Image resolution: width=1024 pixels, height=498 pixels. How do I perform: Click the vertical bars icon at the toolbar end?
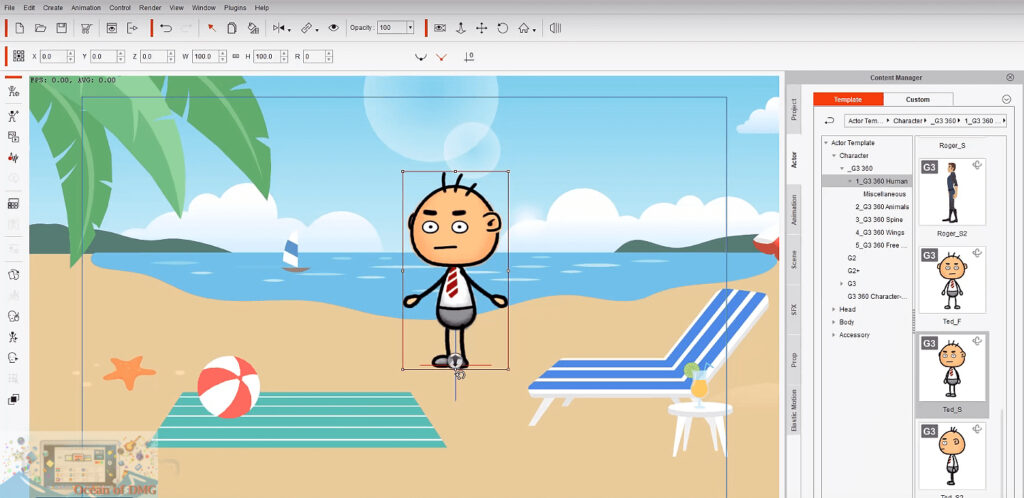pyautogui.click(x=556, y=28)
